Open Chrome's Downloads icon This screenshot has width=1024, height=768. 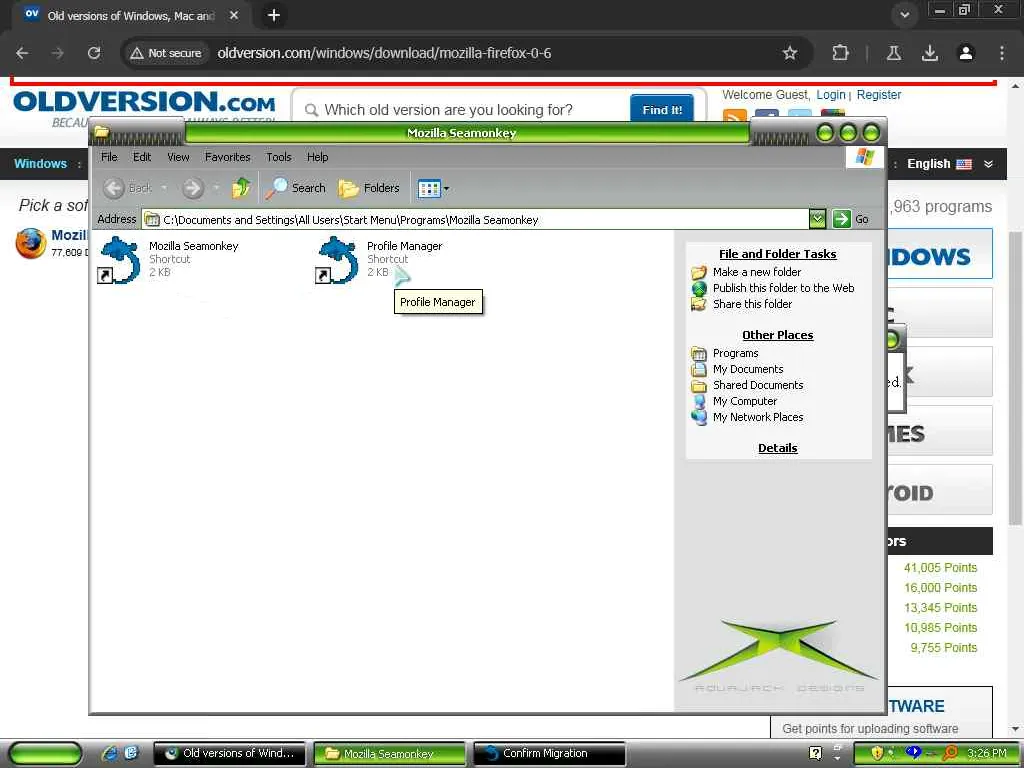(x=930, y=53)
